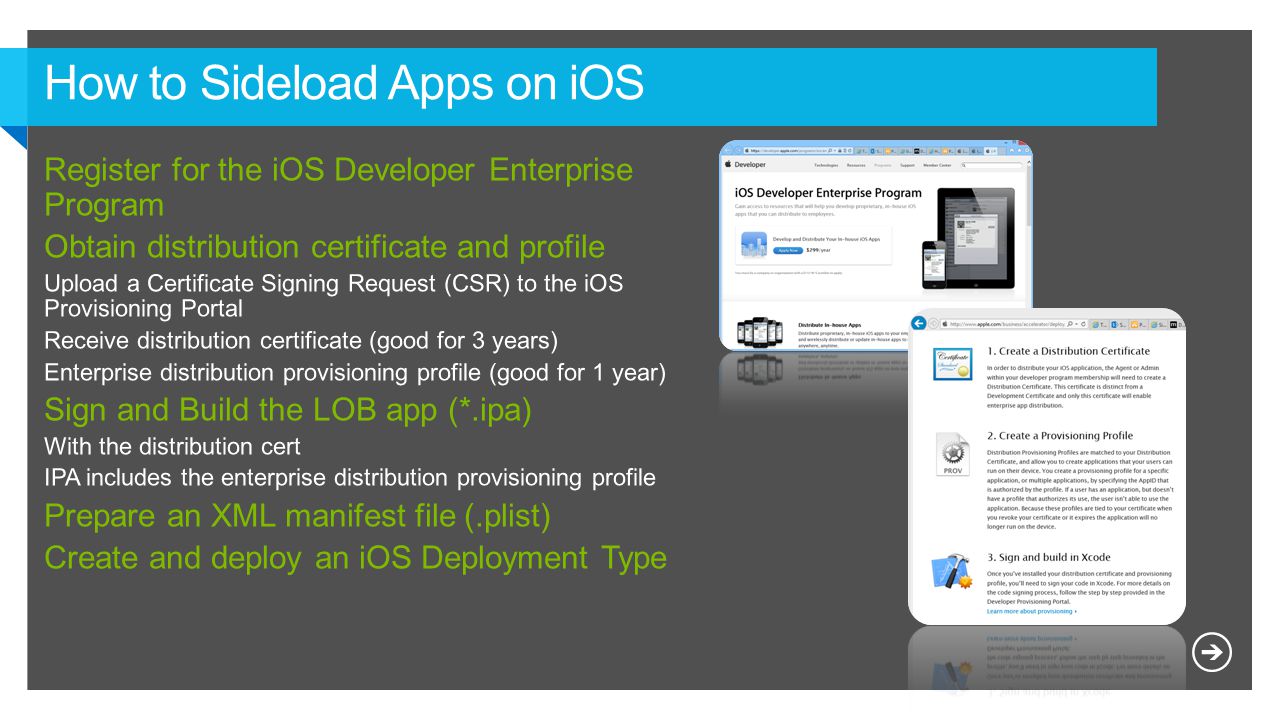This screenshot has height=720, width=1280.
Task: Follow the Learn more about provisioning link
Action: point(1031,611)
